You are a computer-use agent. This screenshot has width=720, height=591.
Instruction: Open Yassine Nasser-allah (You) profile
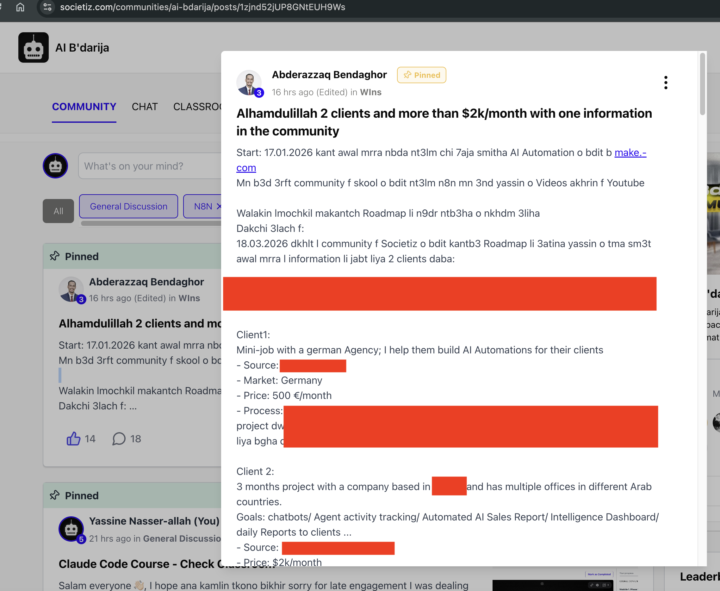point(154,521)
